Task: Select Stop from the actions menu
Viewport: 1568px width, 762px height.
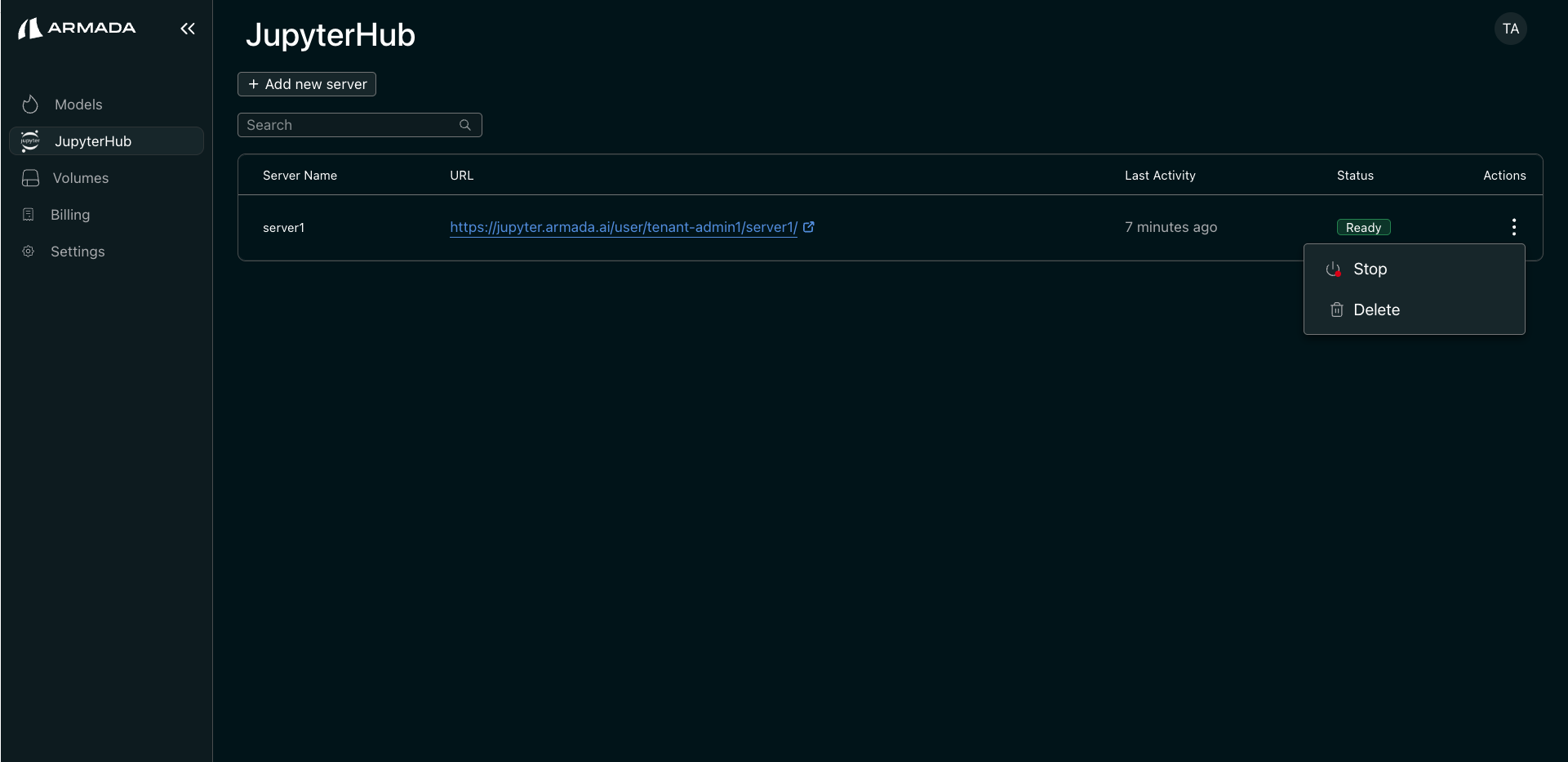Action: click(1370, 270)
